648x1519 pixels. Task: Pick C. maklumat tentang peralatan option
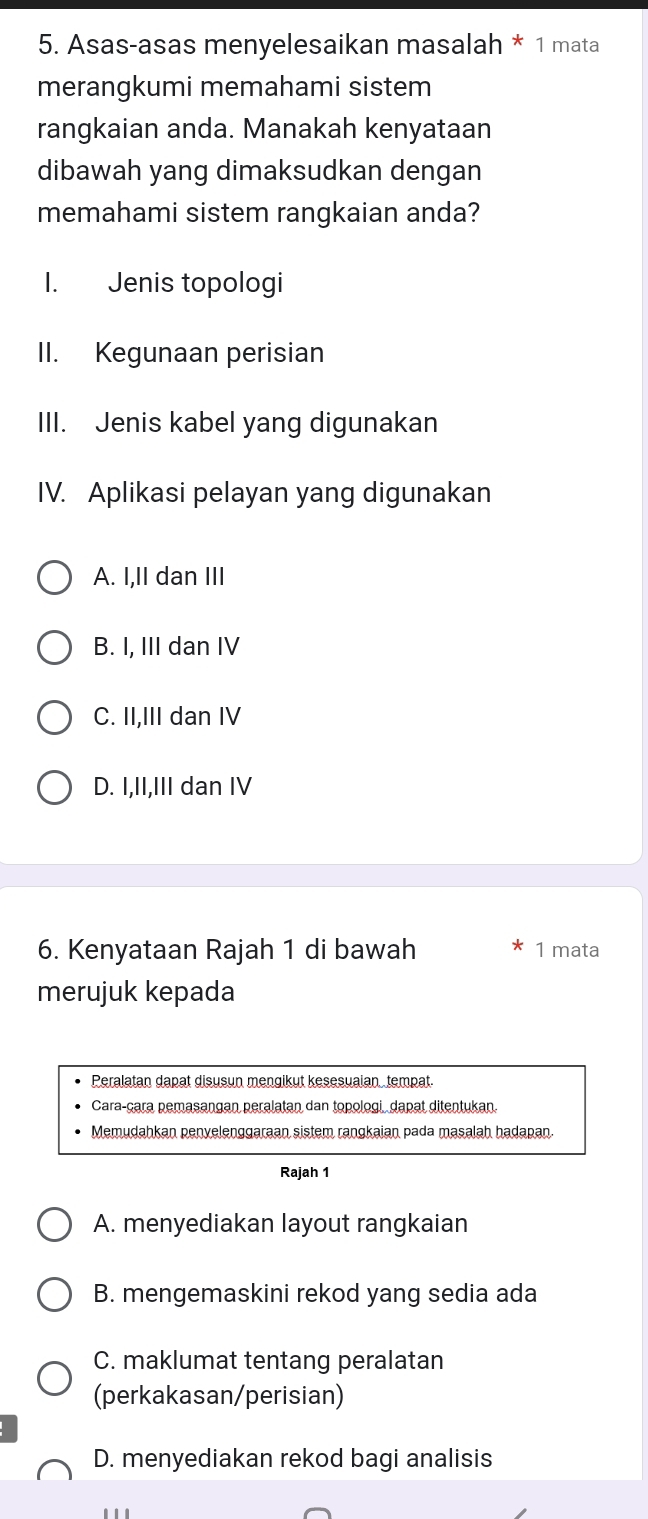click(x=54, y=1379)
